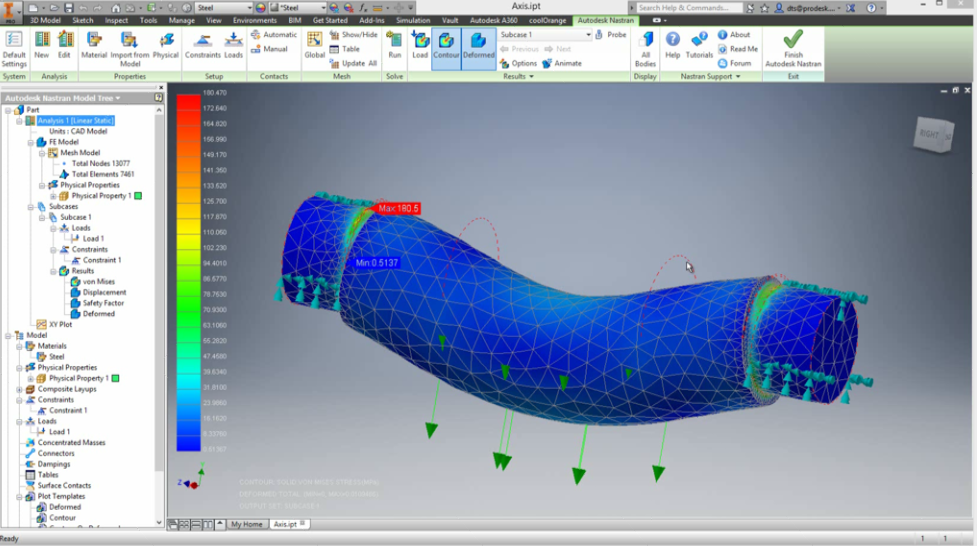The width and height of the screenshot is (977, 546).
Task: Expand Physical Property 1 under FE Model
Action: click(53, 196)
